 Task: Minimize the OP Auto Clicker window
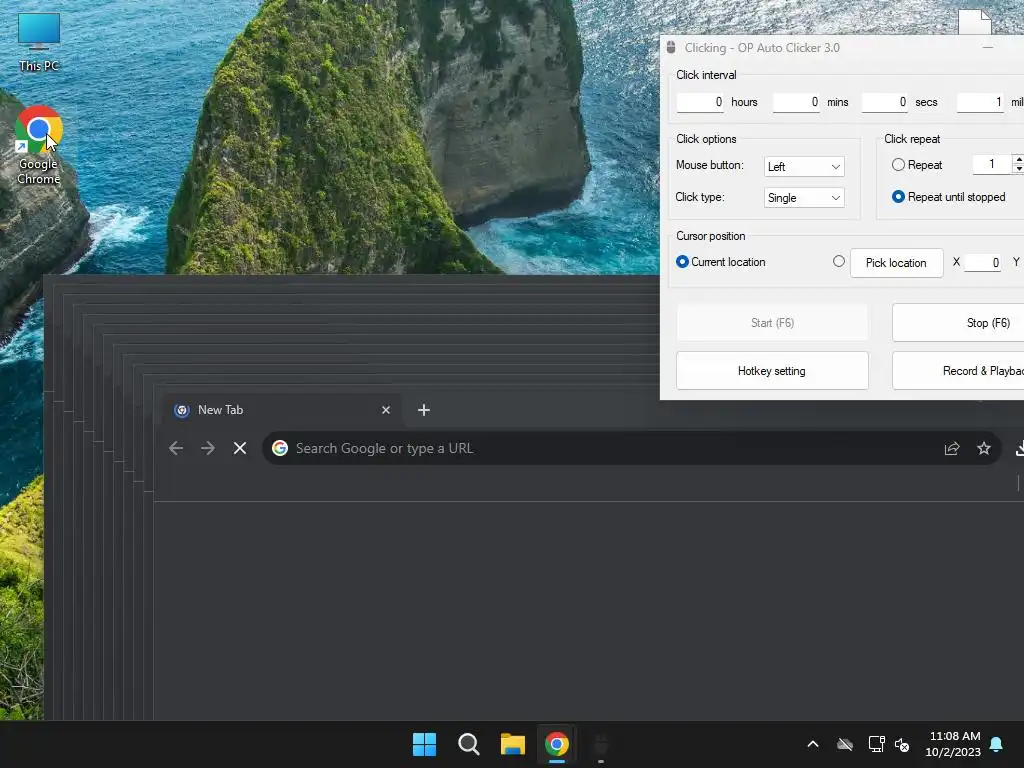point(988,48)
